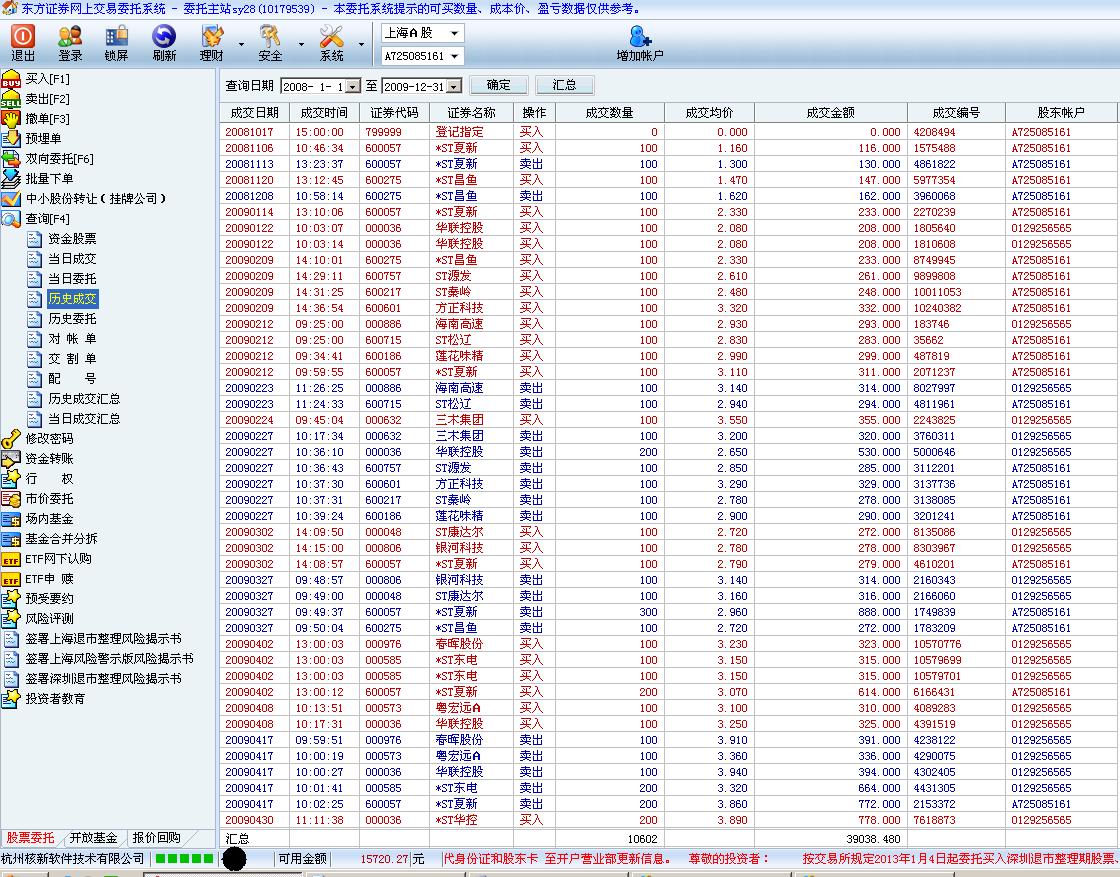Click the 基金合并分拆 icon
The height and width of the screenshot is (877, 1120).
click(x=11, y=538)
